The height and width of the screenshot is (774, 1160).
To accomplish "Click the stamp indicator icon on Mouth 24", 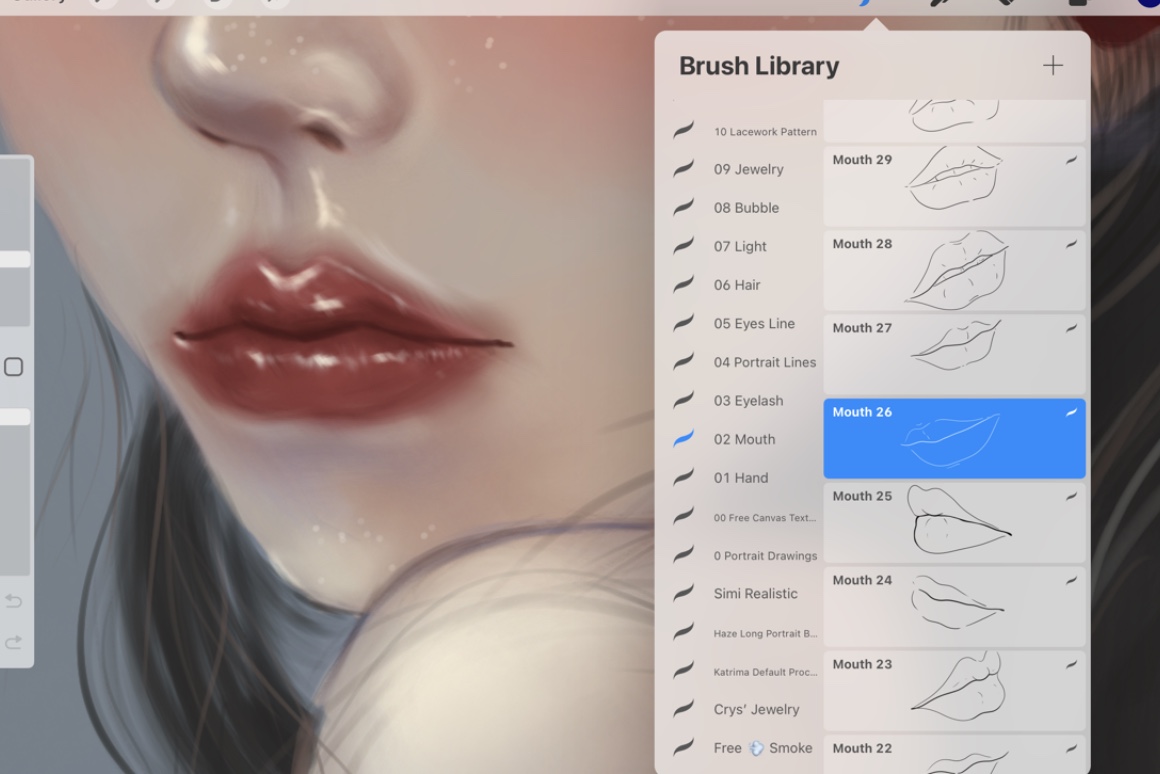I will coord(1071,581).
